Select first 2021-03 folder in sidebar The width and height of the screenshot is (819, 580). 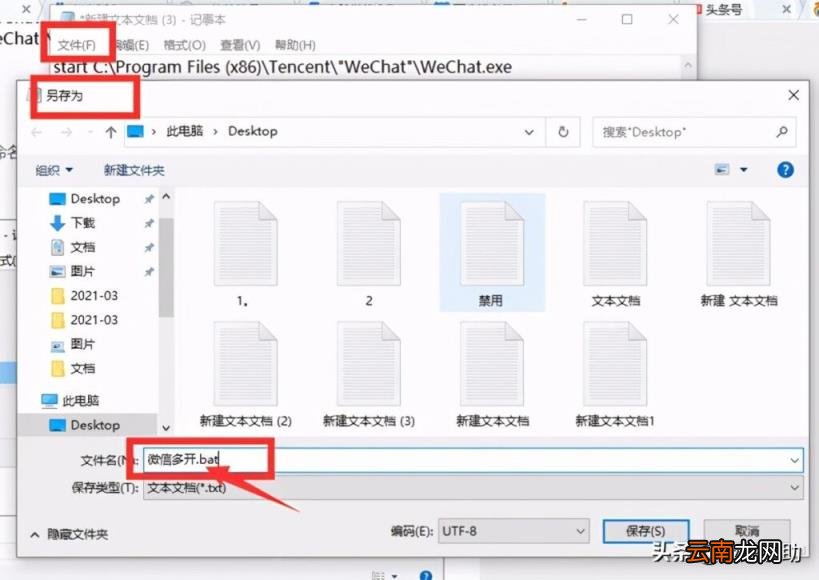94,295
